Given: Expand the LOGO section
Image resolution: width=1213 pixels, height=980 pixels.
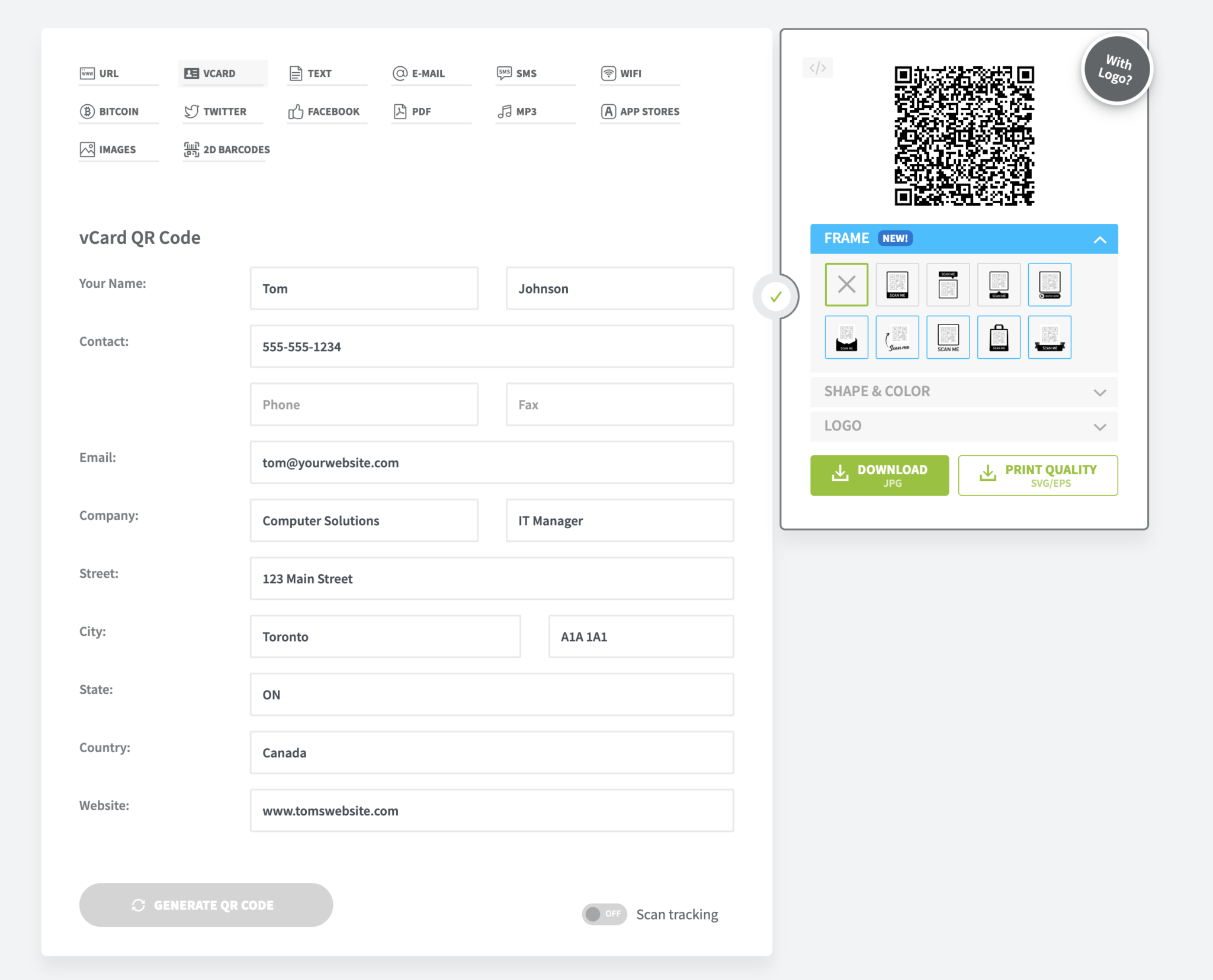Looking at the screenshot, I should 964,426.
